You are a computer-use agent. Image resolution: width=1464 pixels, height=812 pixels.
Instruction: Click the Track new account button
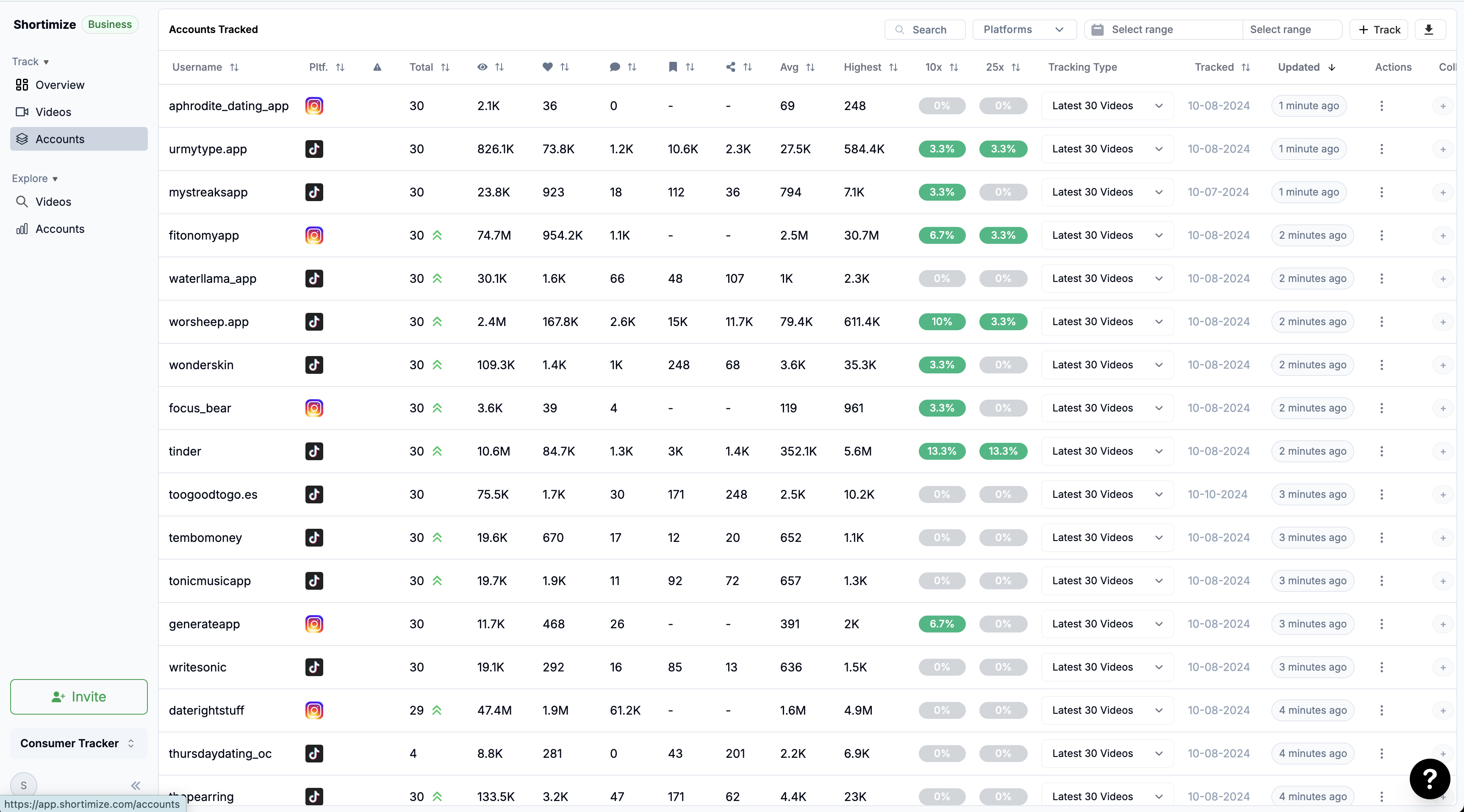point(1379,30)
